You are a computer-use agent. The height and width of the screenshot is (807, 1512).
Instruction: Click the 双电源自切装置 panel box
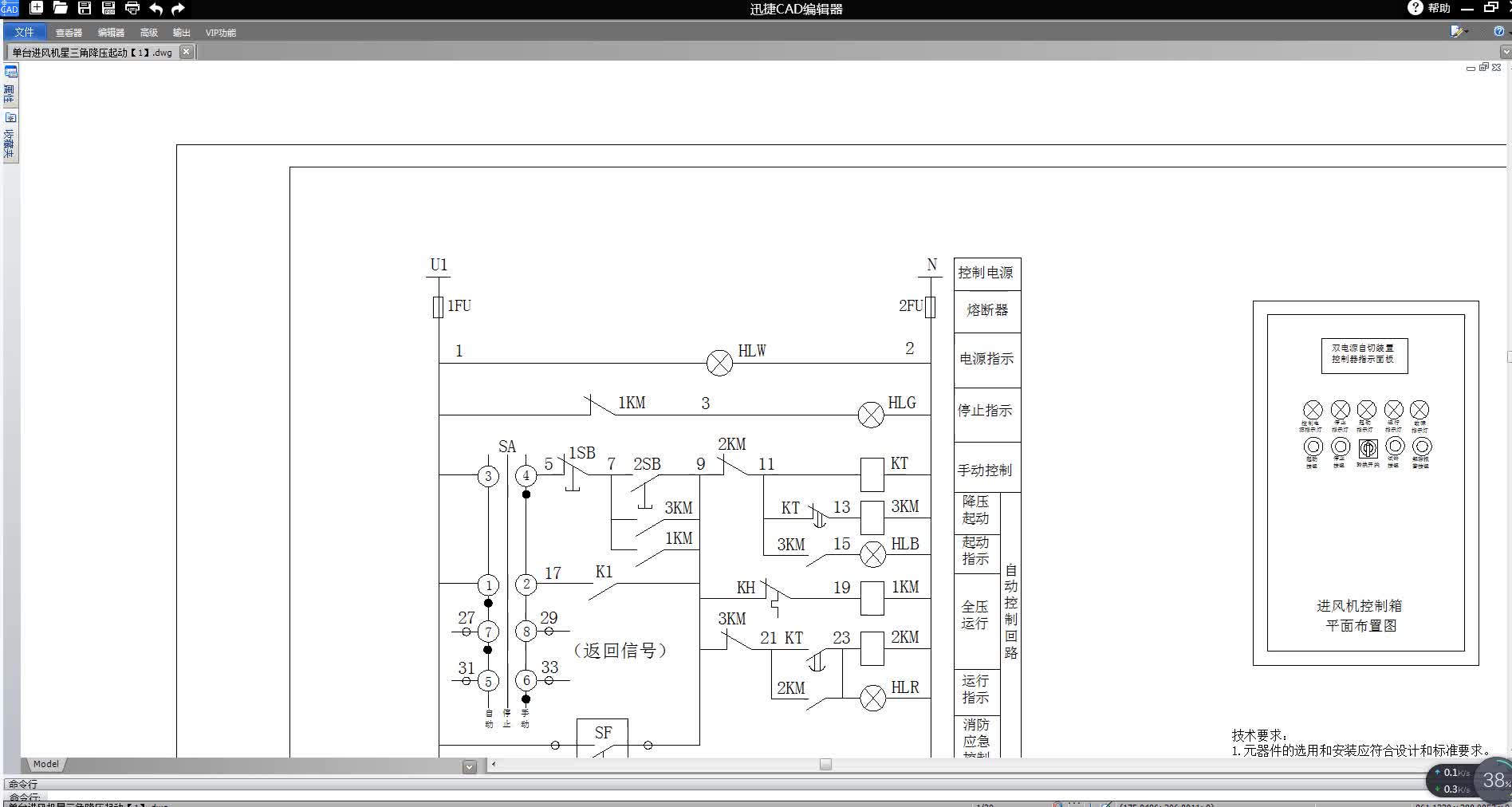coord(1364,355)
